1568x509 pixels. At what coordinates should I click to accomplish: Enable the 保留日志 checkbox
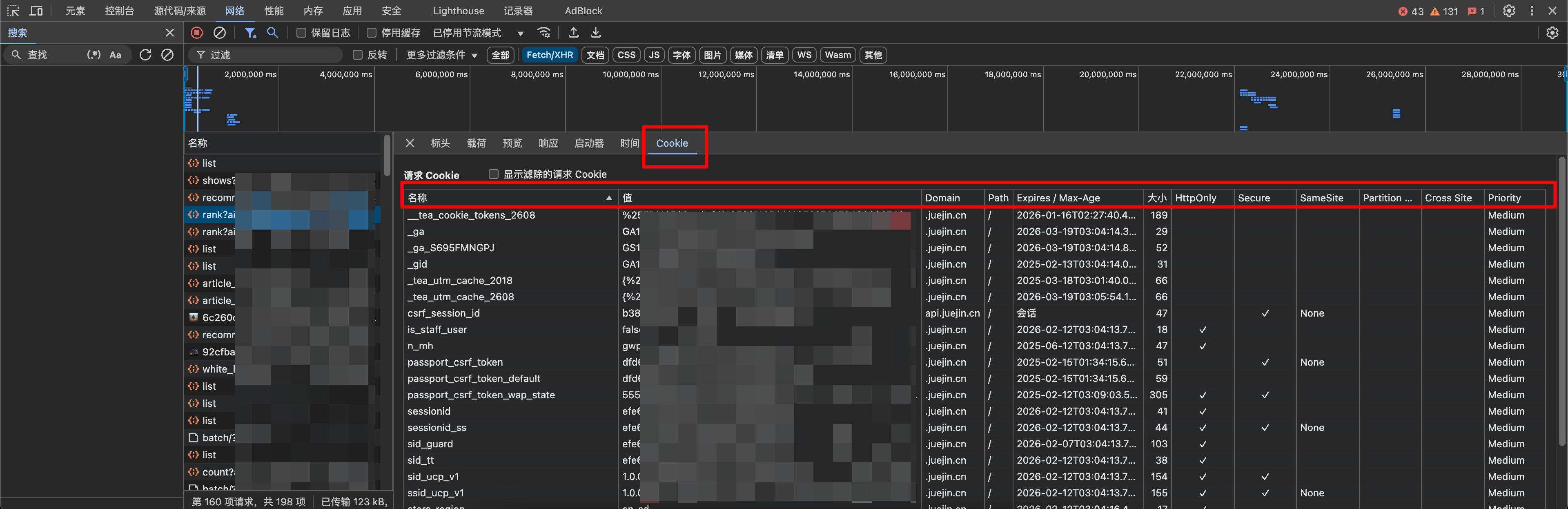click(x=301, y=33)
